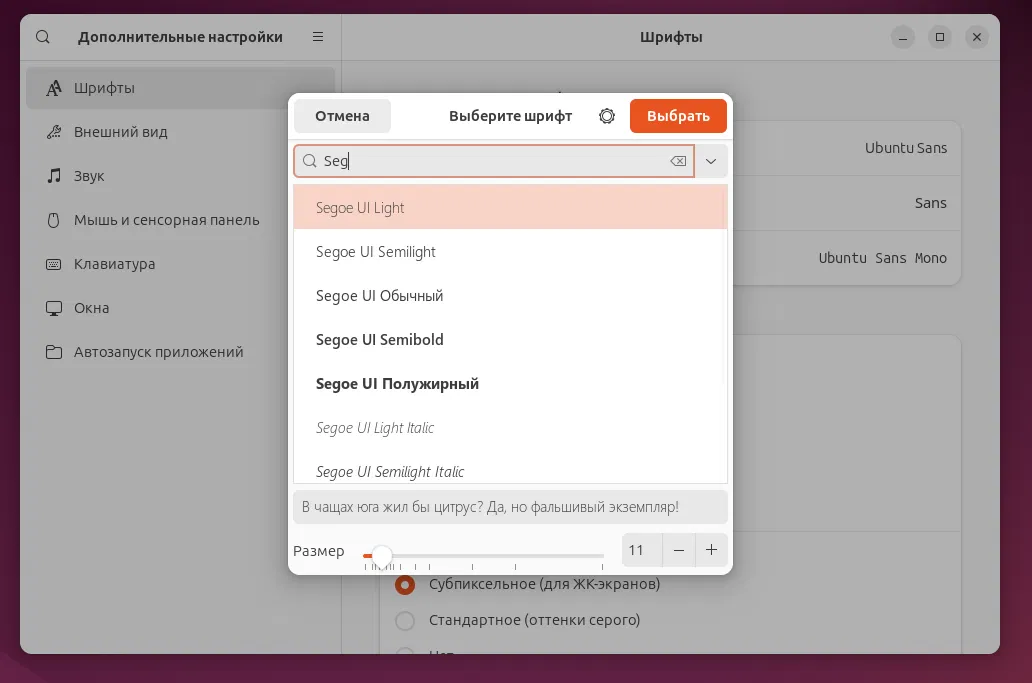This screenshot has width=1032, height=683.
Task: Open the hamburger menu in Tweaks sidebar header
Action: point(318,37)
